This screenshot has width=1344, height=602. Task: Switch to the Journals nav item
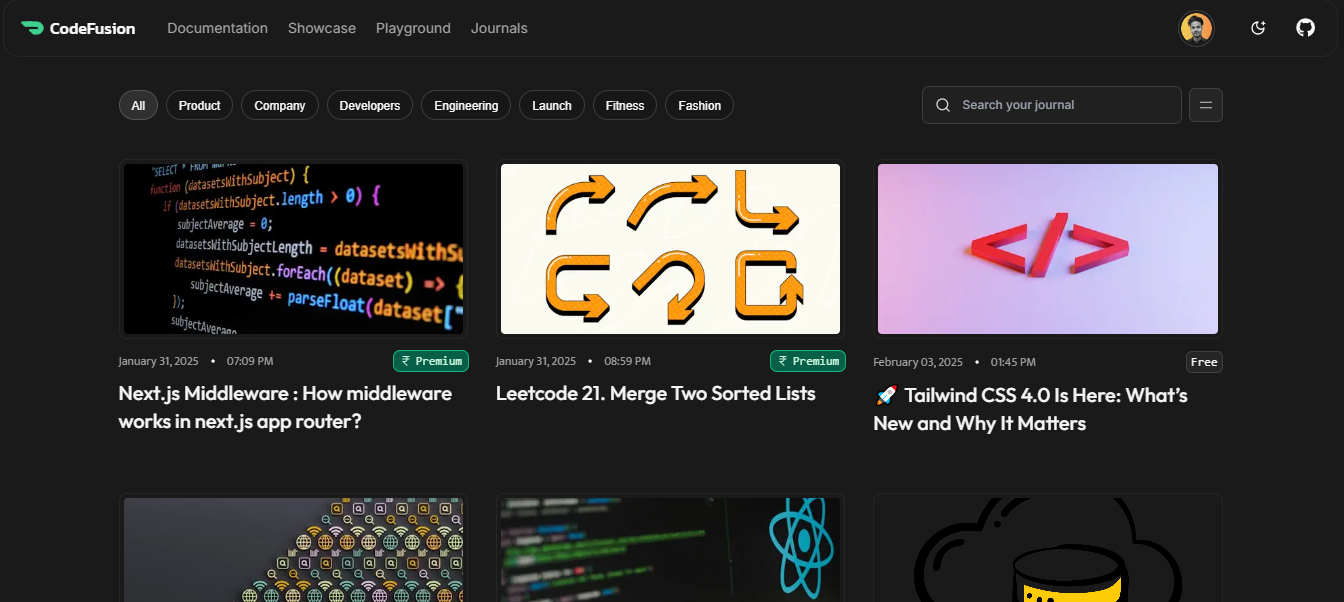[x=499, y=28]
